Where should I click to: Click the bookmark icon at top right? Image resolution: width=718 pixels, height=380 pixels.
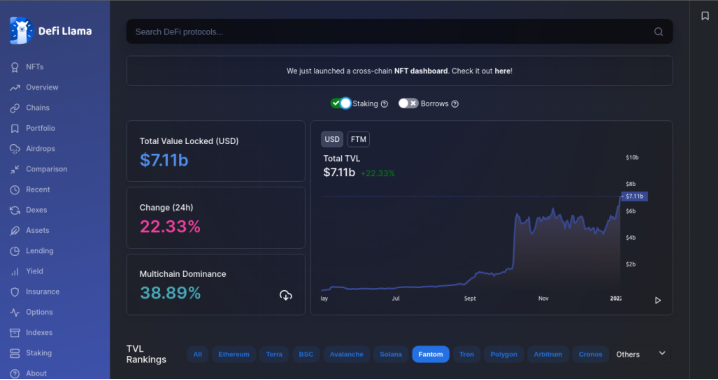(705, 16)
